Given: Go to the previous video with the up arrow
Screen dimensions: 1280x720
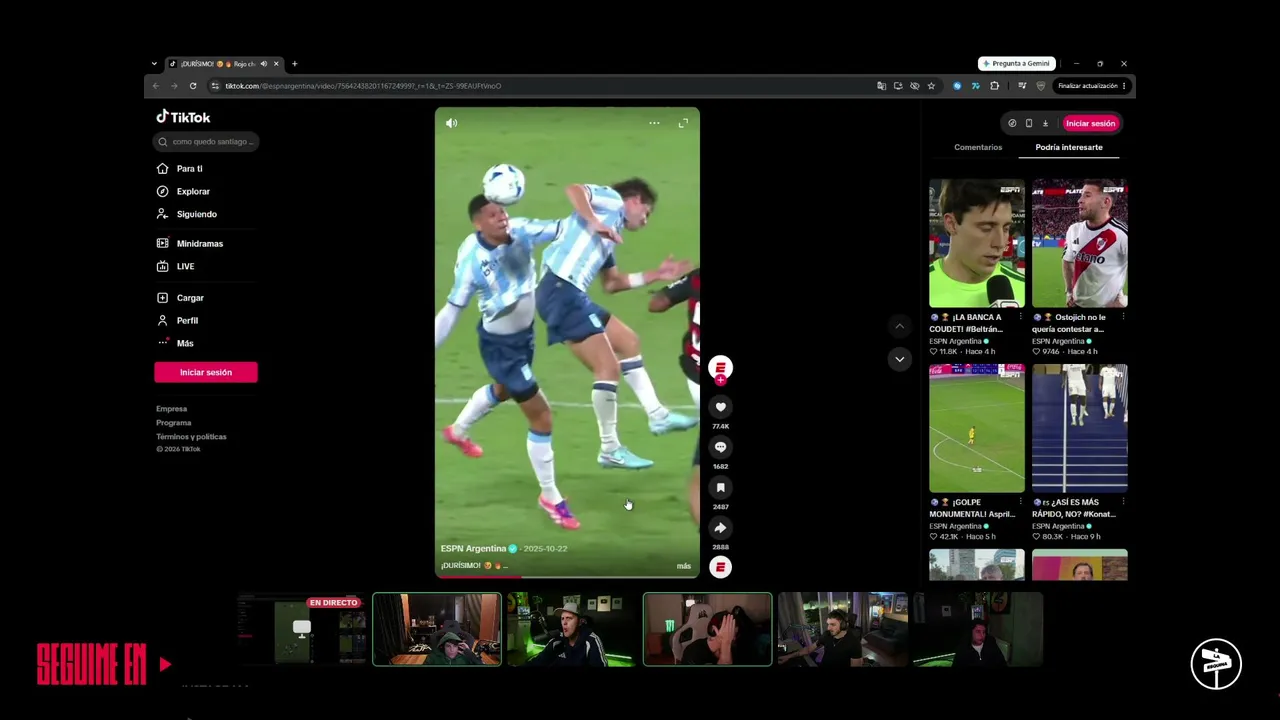Looking at the screenshot, I should pos(899,326).
